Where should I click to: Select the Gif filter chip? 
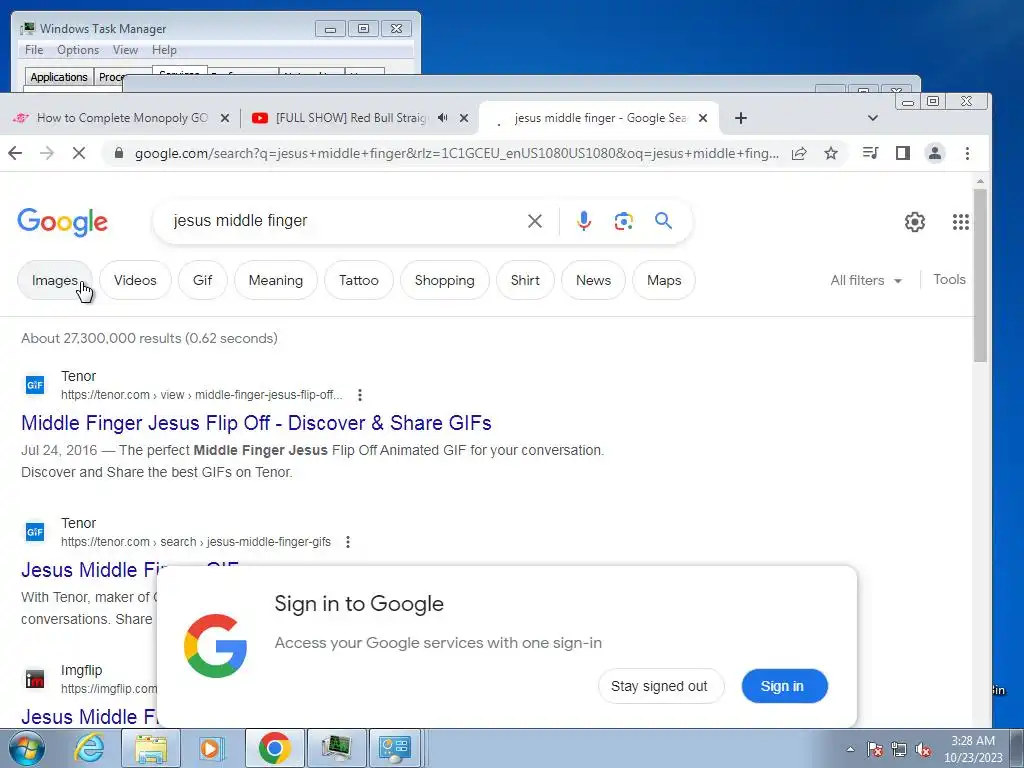click(202, 280)
